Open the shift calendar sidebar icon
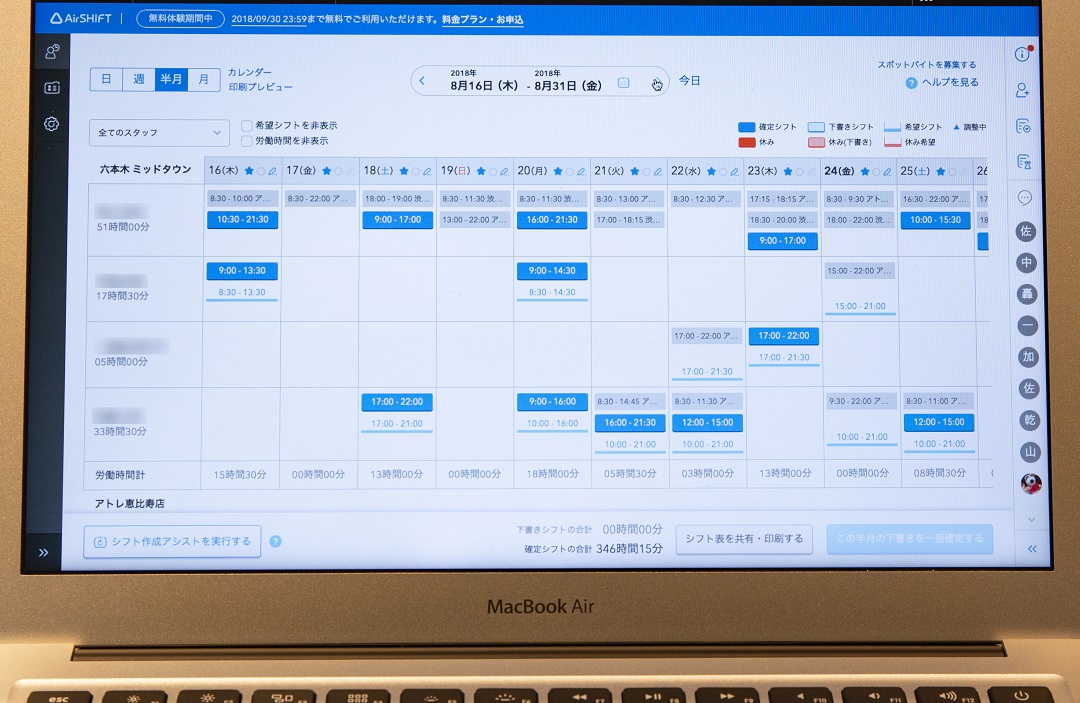1080x703 pixels. point(52,87)
